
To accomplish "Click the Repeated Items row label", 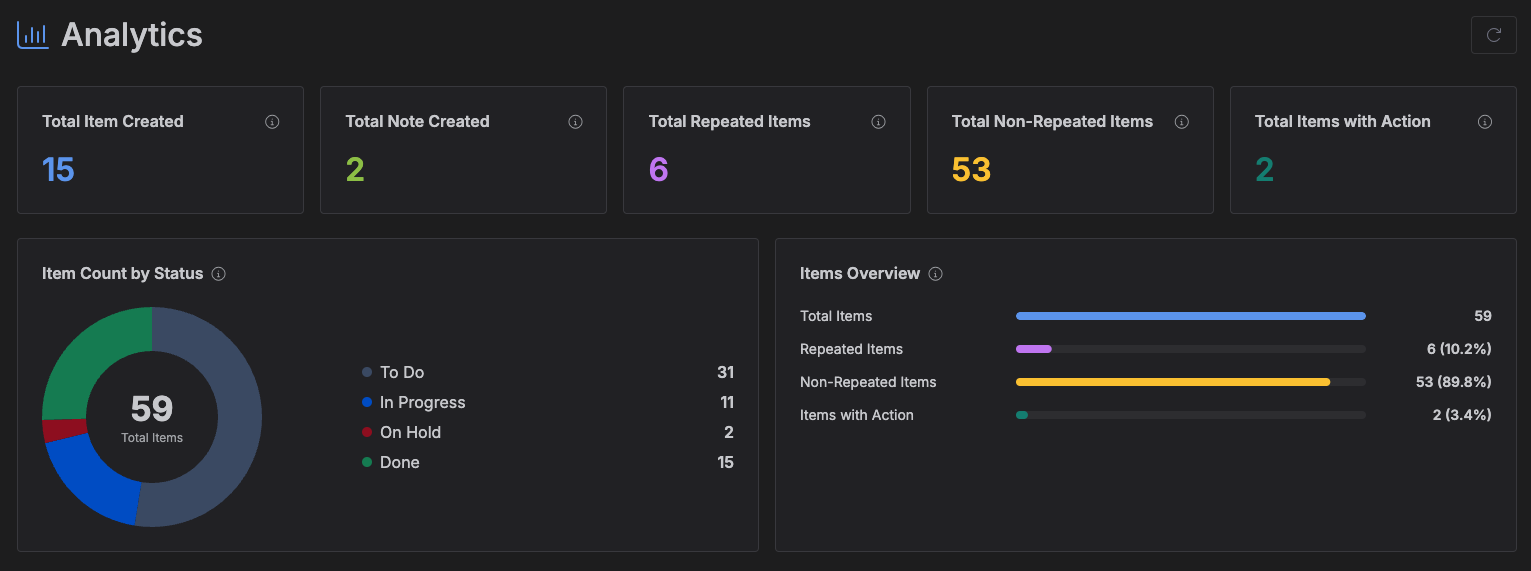I will (851, 349).
